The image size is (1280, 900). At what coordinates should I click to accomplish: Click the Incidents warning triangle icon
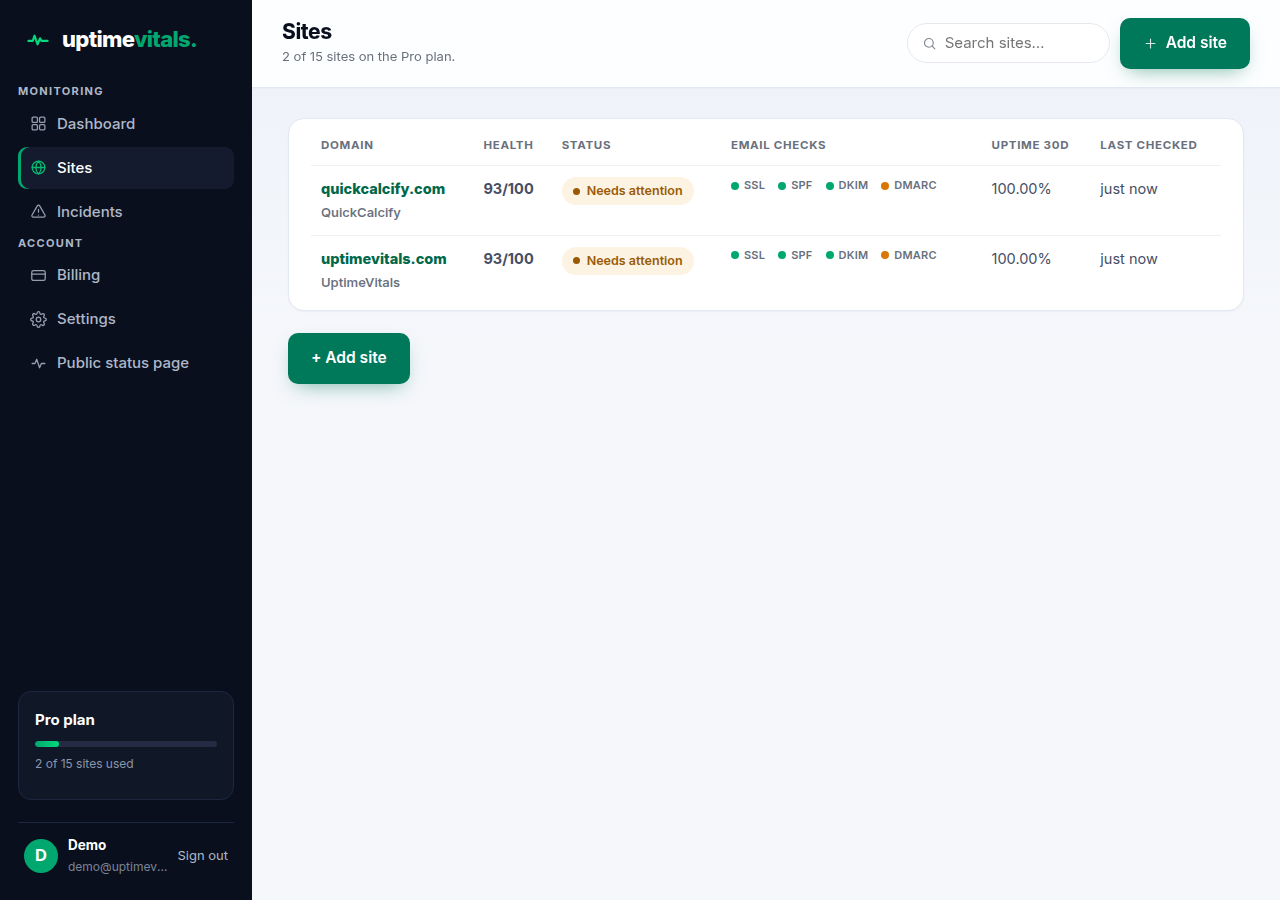[x=39, y=212]
